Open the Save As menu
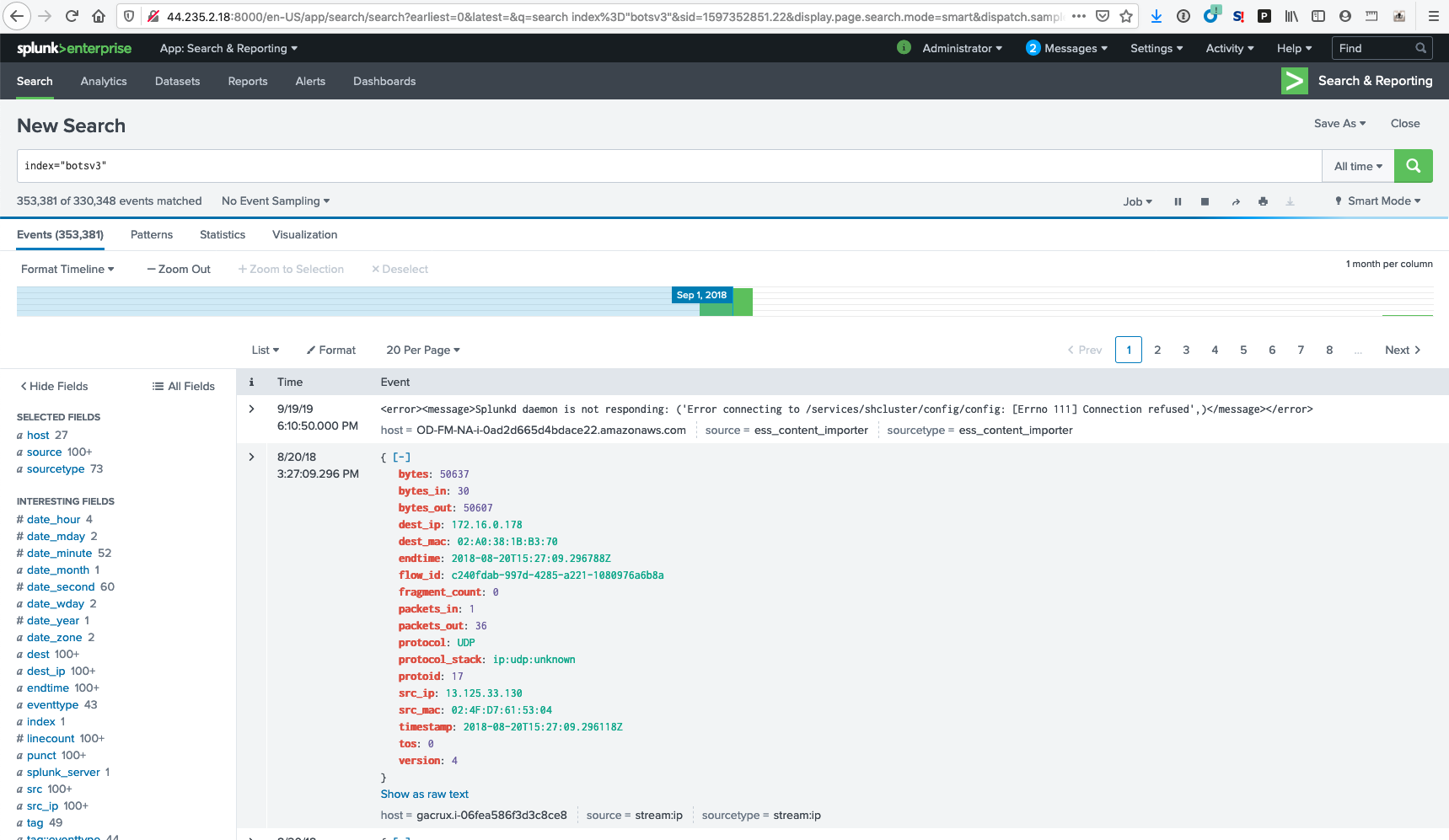The height and width of the screenshot is (840, 1449). [1339, 123]
